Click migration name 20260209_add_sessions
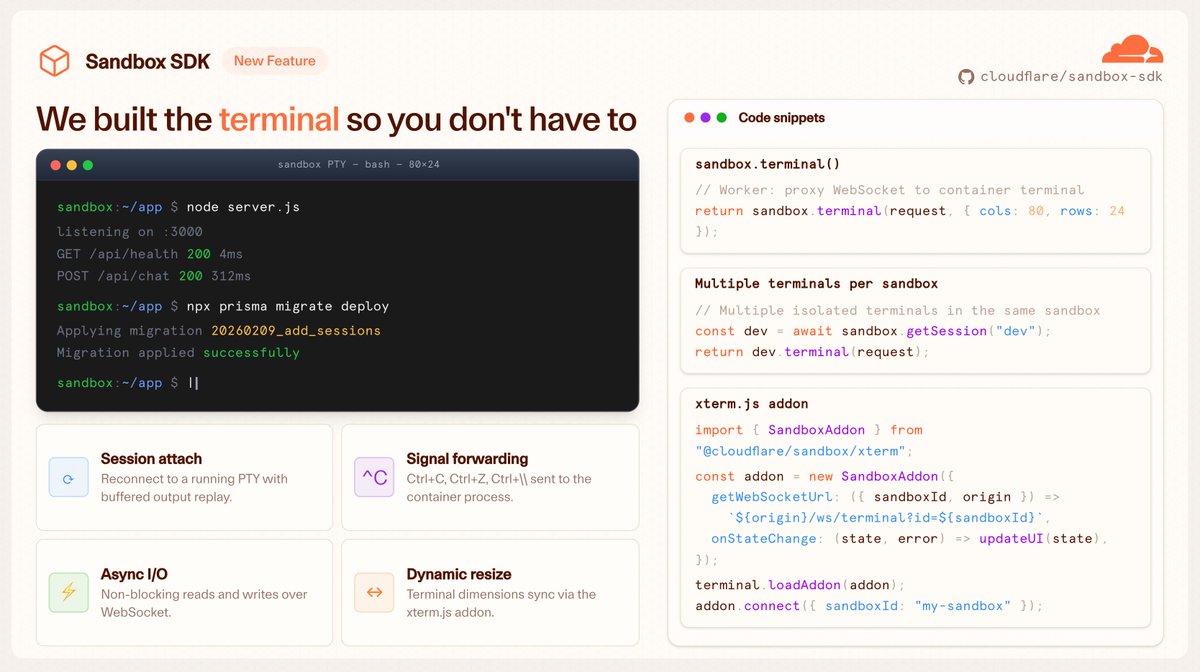Viewport: 1200px width, 672px height. 296,330
